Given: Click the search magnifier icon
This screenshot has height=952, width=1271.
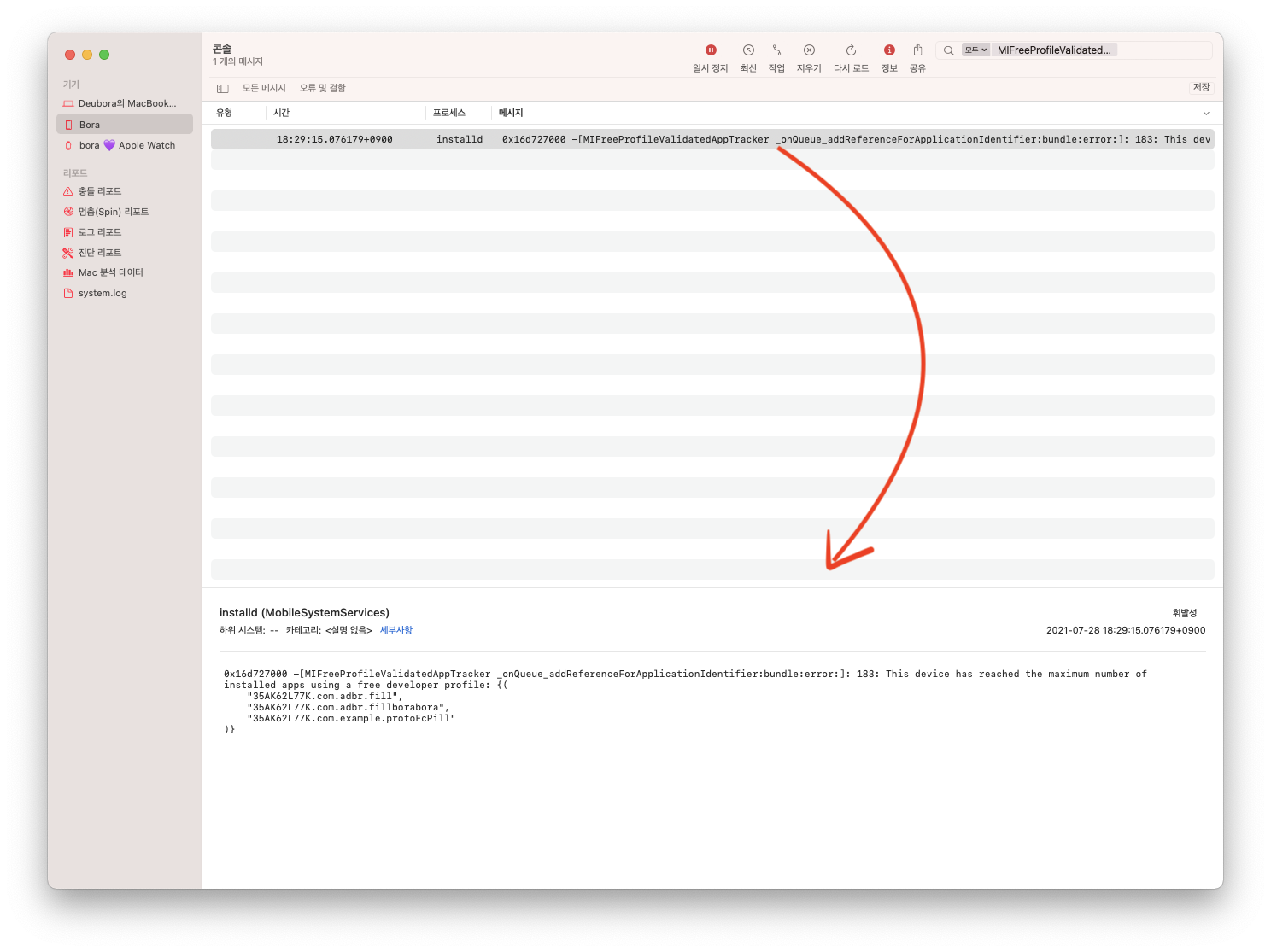Looking at the screenshot, I should point(948,50).
